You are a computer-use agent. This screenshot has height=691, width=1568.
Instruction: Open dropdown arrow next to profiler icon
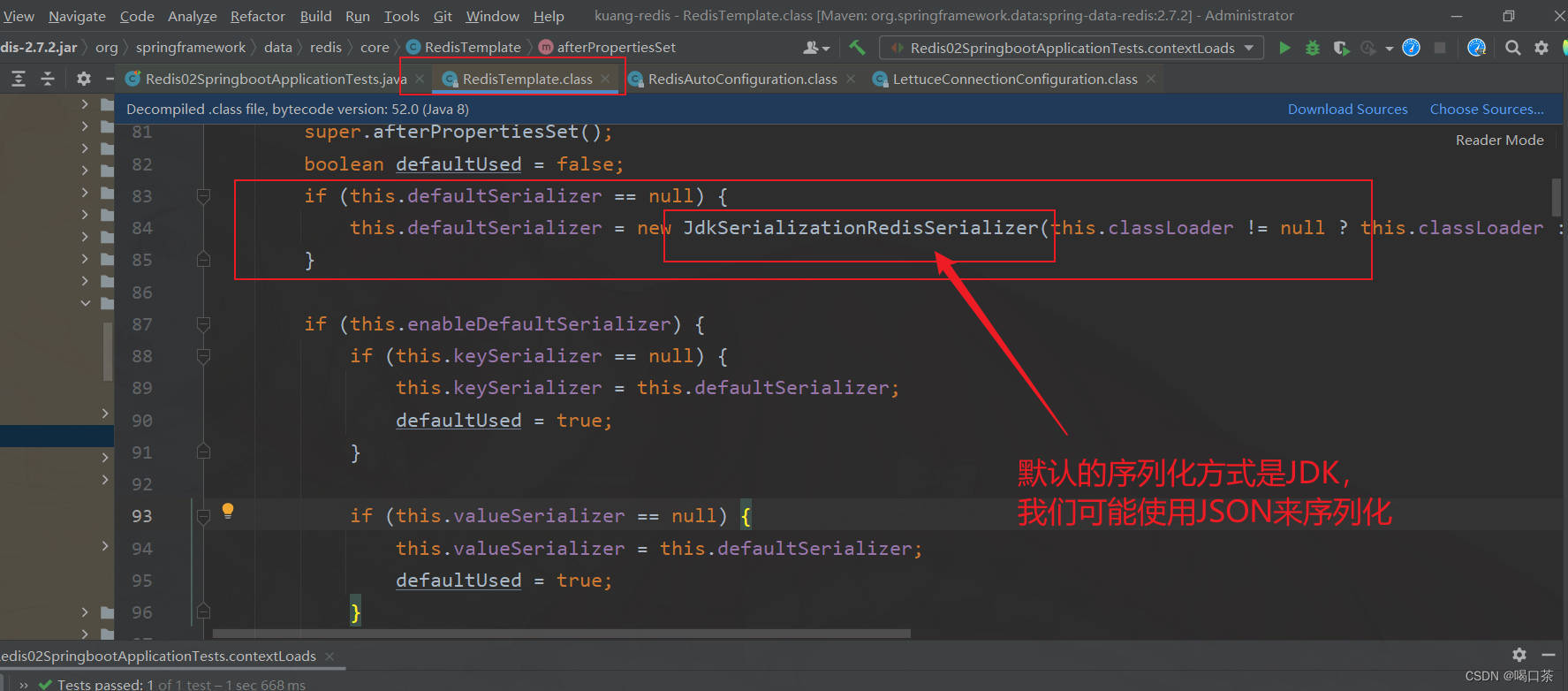[1389, 48]
